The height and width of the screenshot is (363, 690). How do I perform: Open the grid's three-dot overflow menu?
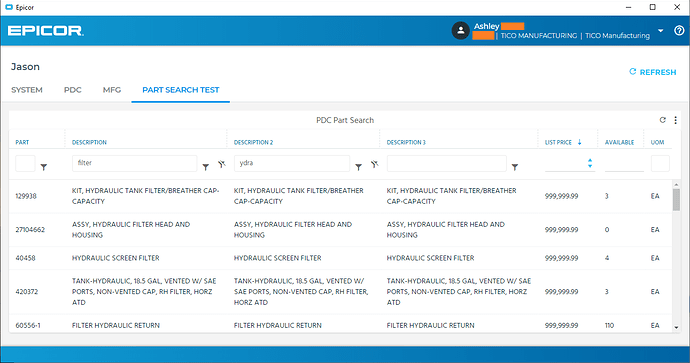(675, 120)
